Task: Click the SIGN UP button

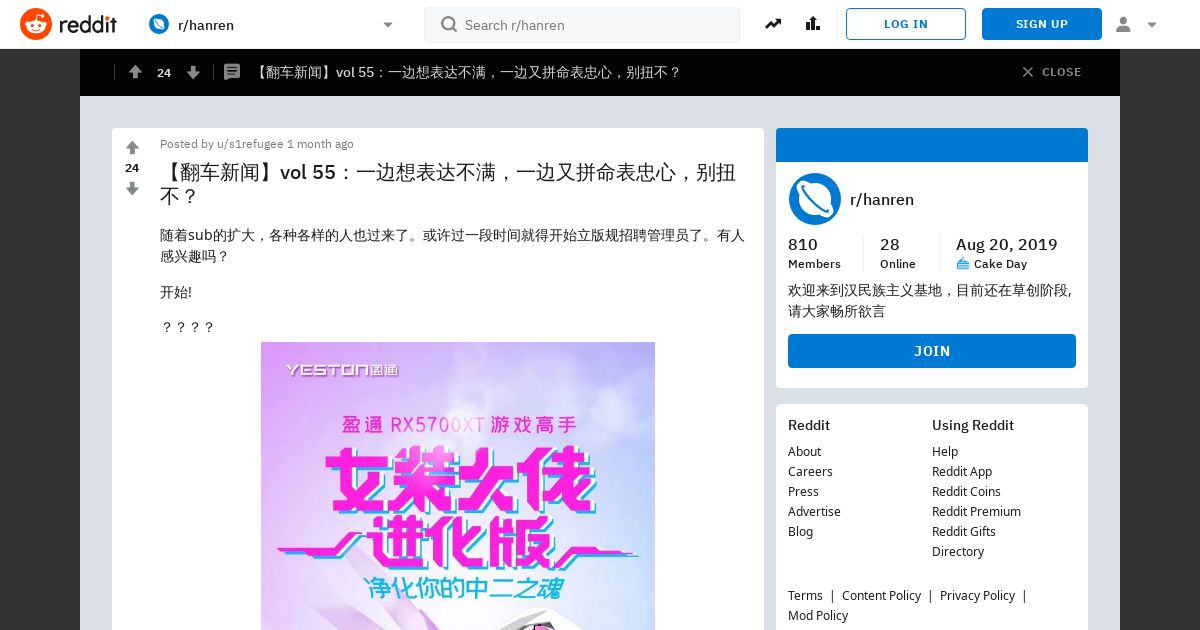Action: pos(1042,24)
